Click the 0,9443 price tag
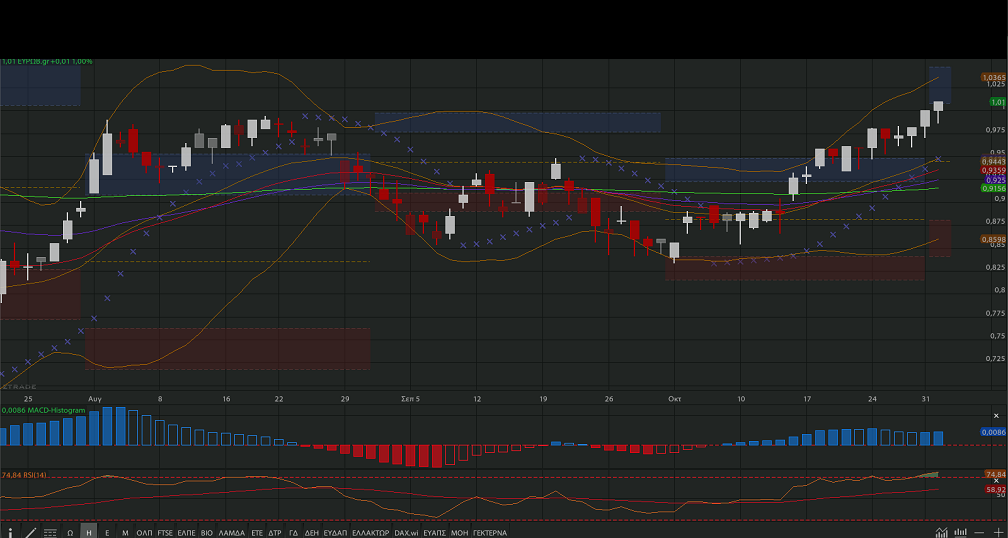The height and width of the screenshot is (538, 1008). pos(993,161)
